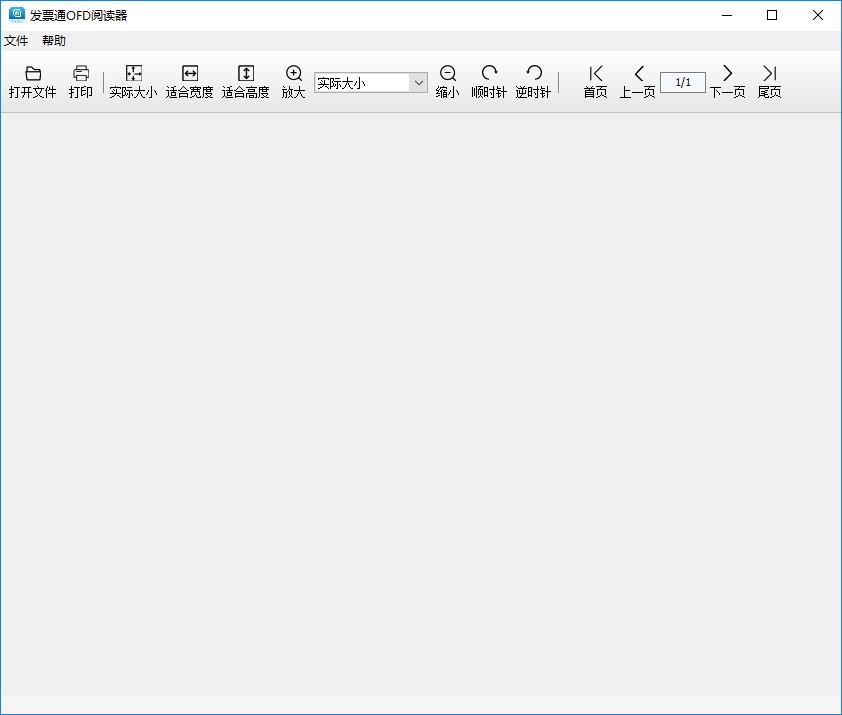Maximize the OFD reader window
Viewport: 842px width, 715px height.
pos(772,15)
